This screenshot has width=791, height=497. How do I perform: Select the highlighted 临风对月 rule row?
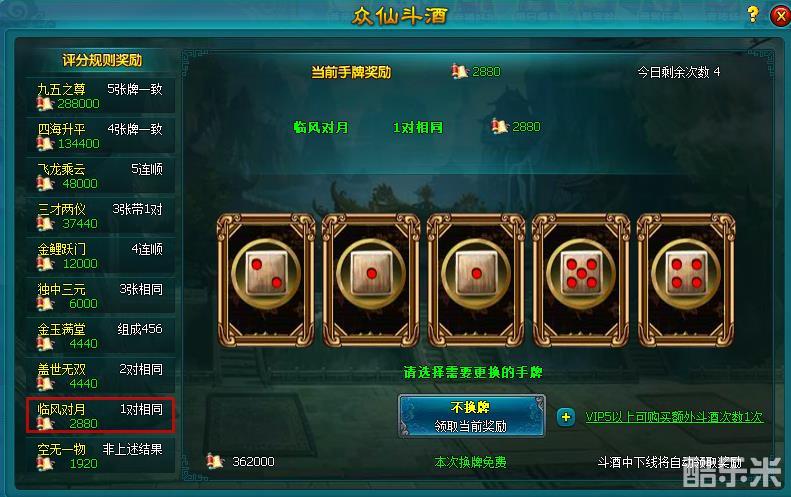click(100, 415)
